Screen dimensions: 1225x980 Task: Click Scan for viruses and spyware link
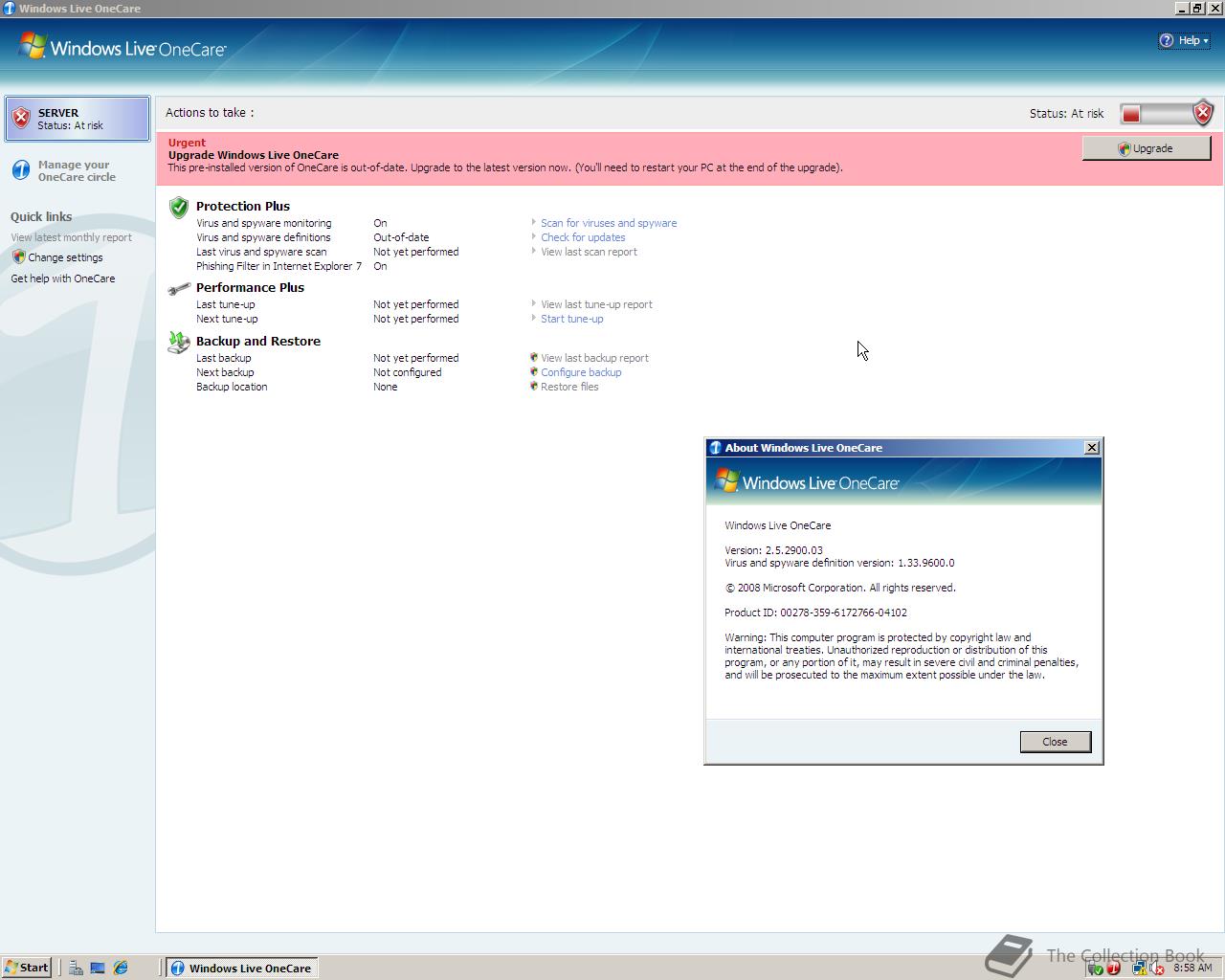(609, 223)
